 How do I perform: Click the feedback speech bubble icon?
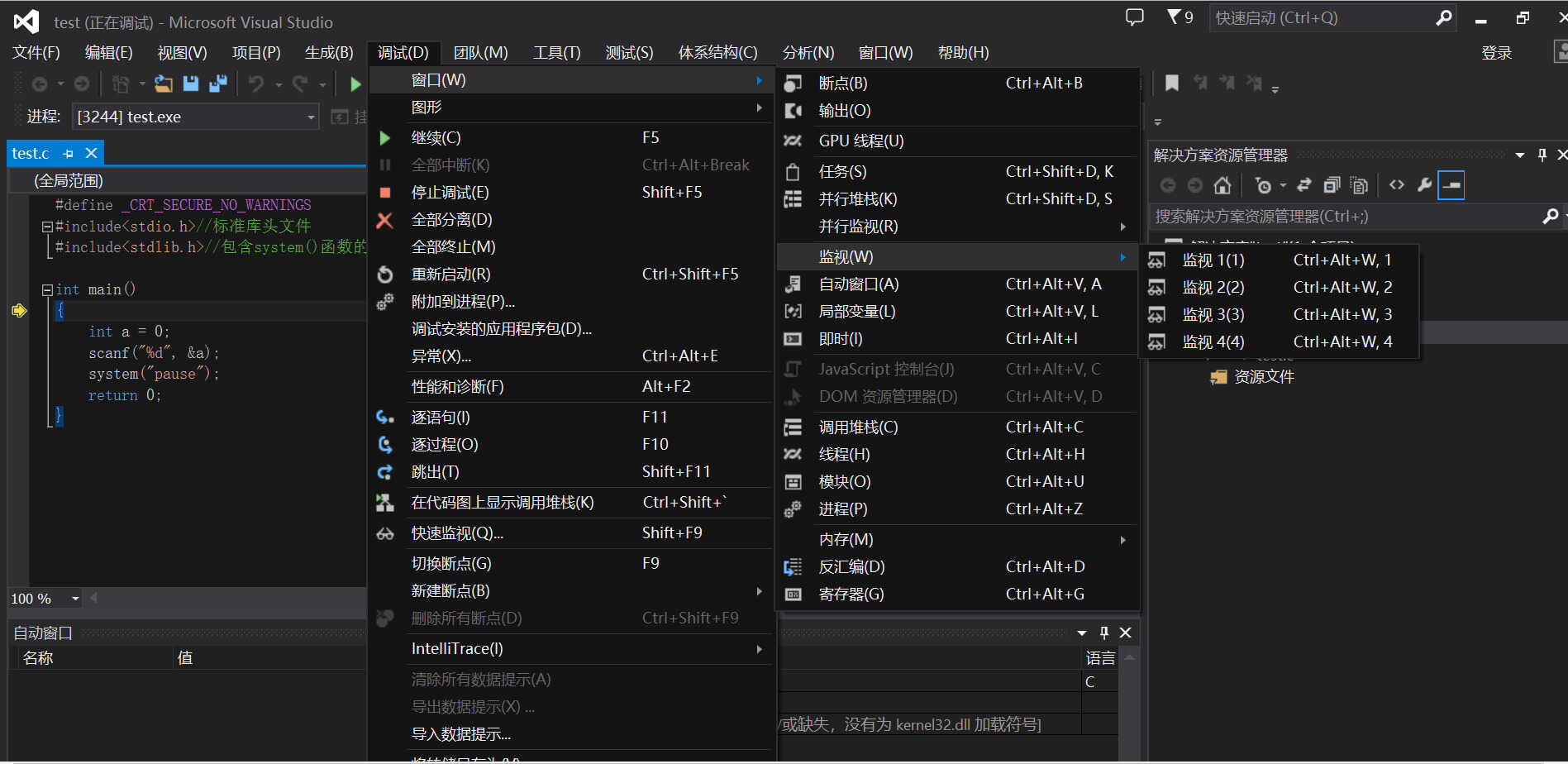pyautogui.click(x=1135, y=17)
